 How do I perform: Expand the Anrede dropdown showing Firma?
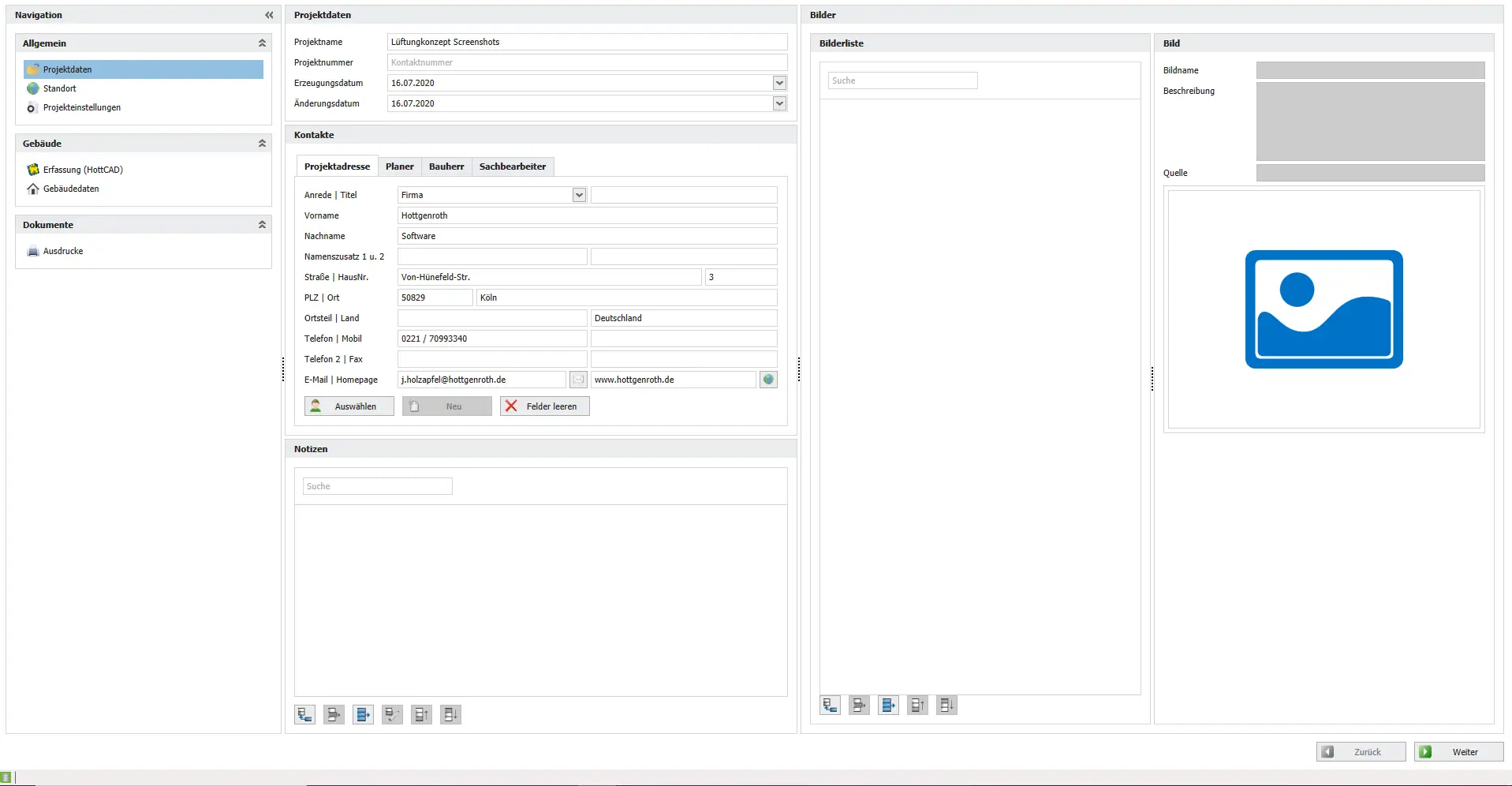point(579,195)
